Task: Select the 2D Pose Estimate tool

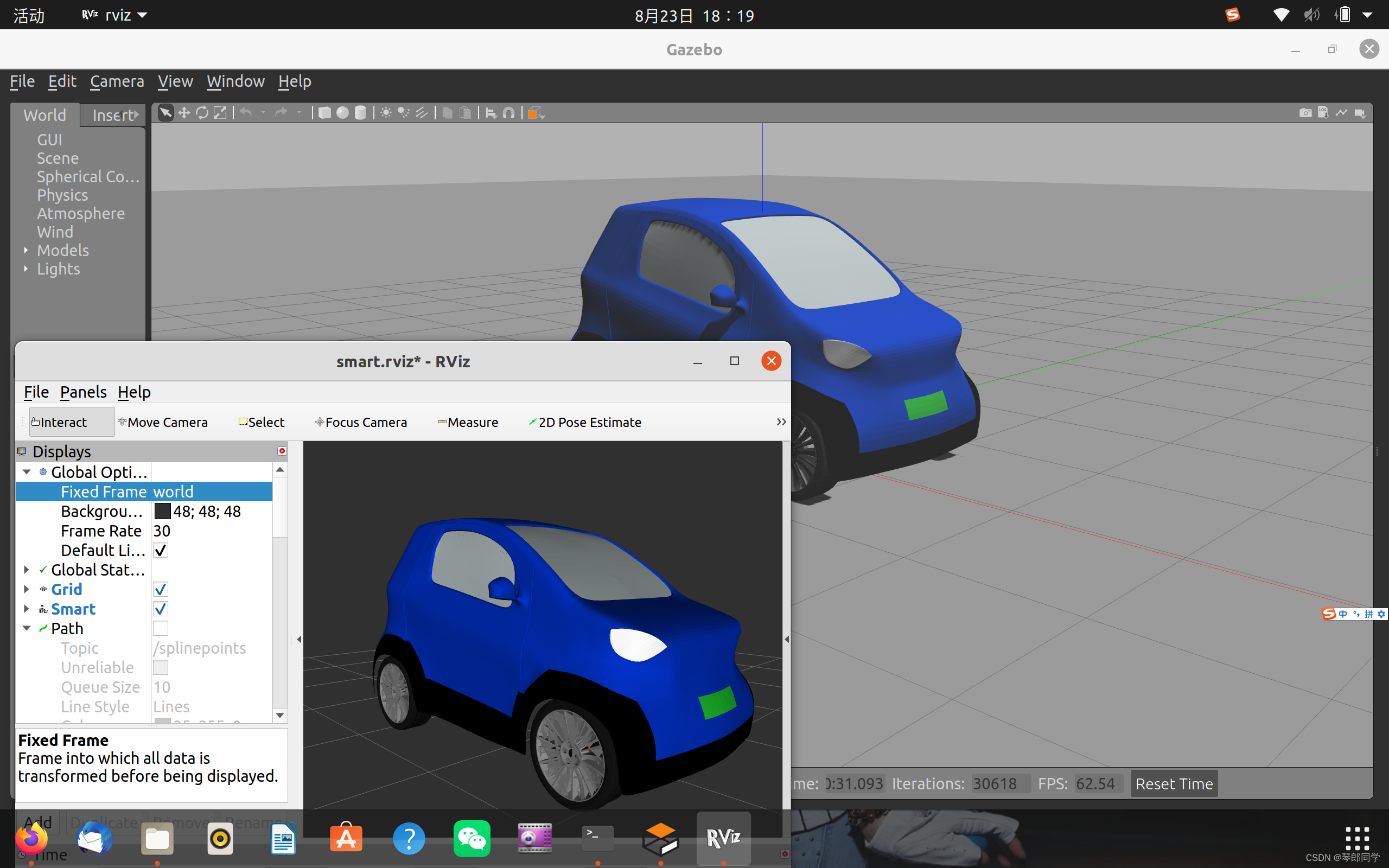Action: (x=584, y=422)
